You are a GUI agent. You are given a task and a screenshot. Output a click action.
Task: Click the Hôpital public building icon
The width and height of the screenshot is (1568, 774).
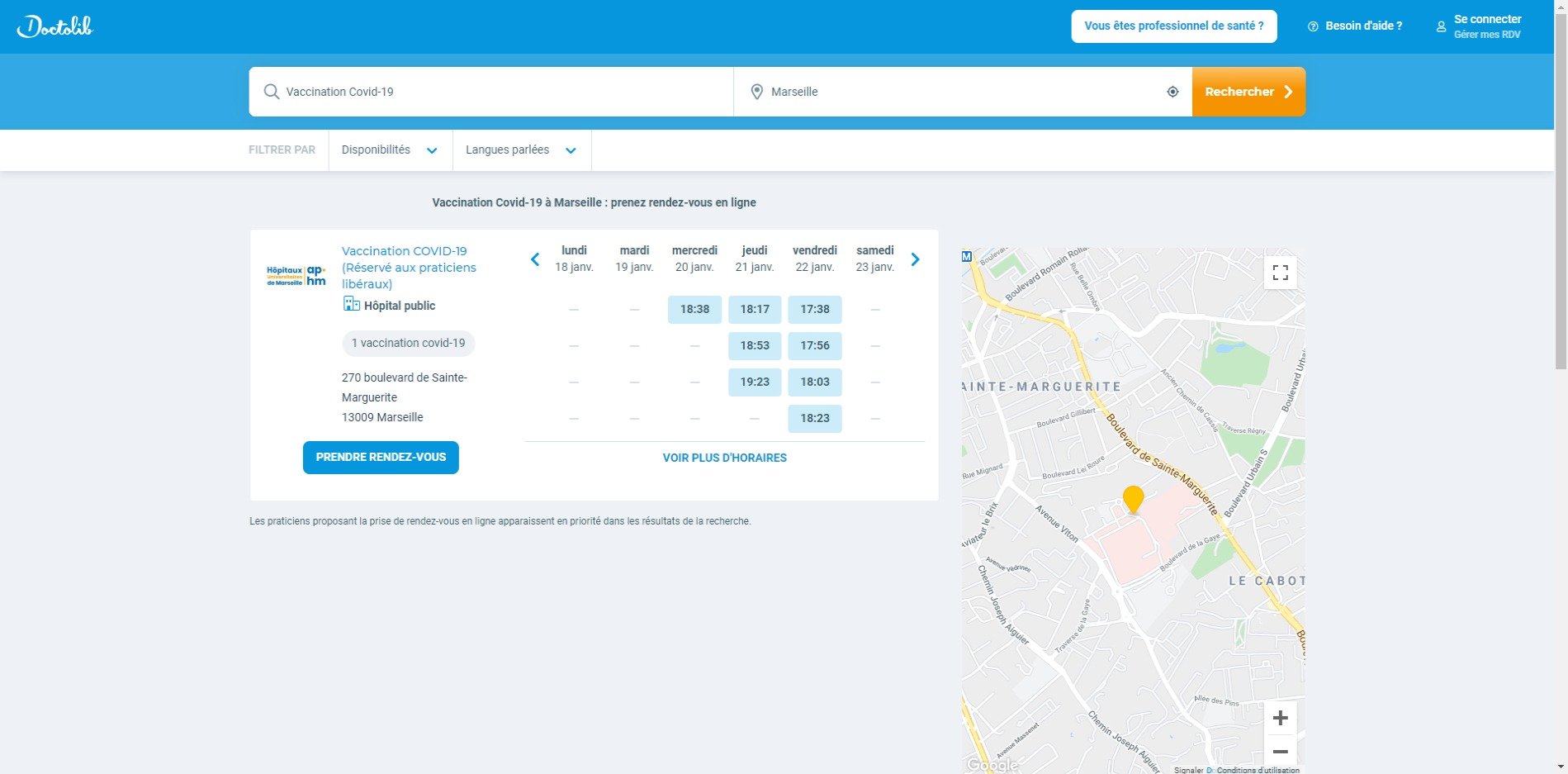click(351, 304)
